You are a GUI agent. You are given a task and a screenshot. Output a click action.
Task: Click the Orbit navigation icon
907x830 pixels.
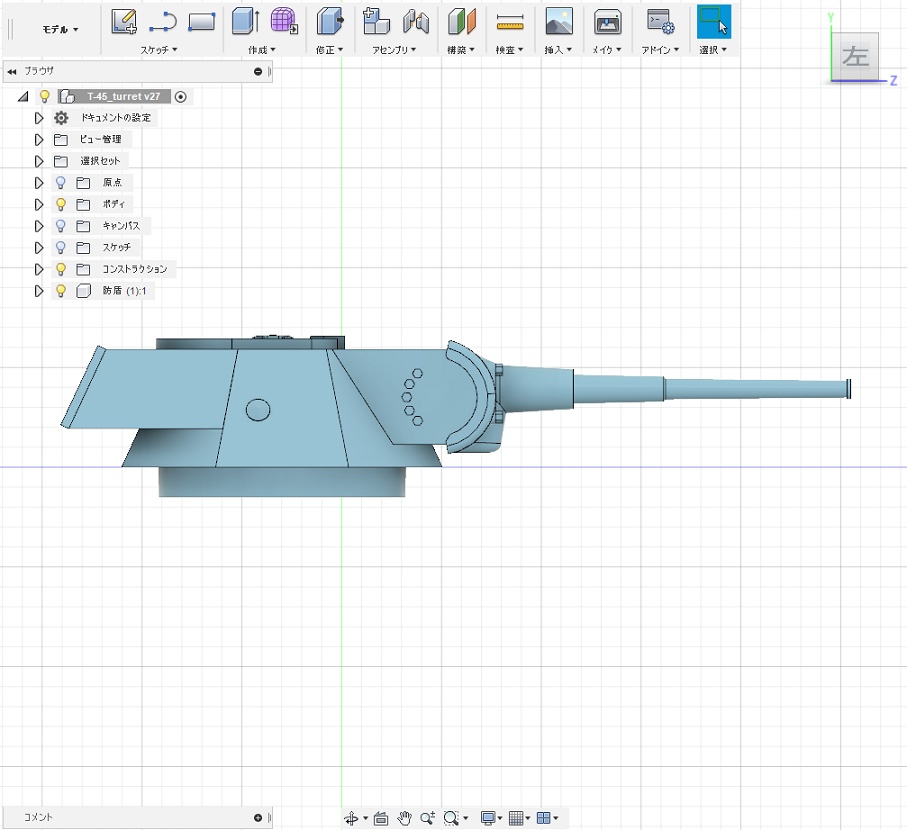tap(352, 818)
